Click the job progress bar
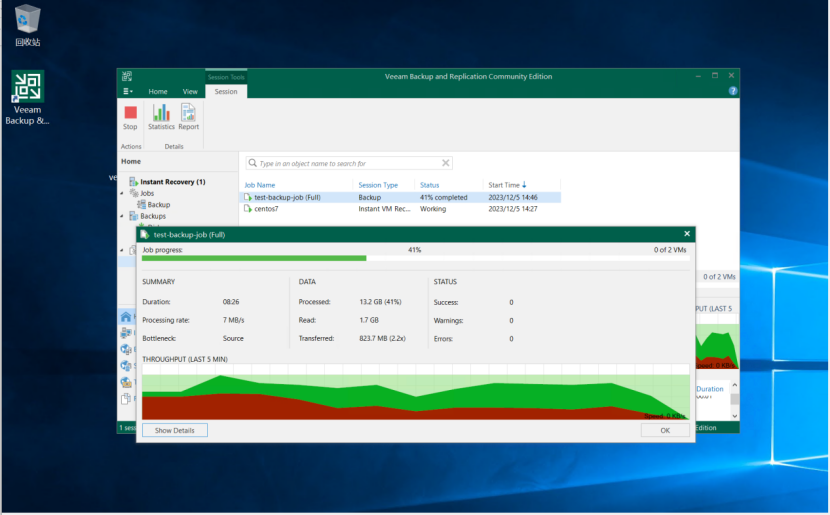The height and width of the screenshot is (515, 830). [416, 258]
